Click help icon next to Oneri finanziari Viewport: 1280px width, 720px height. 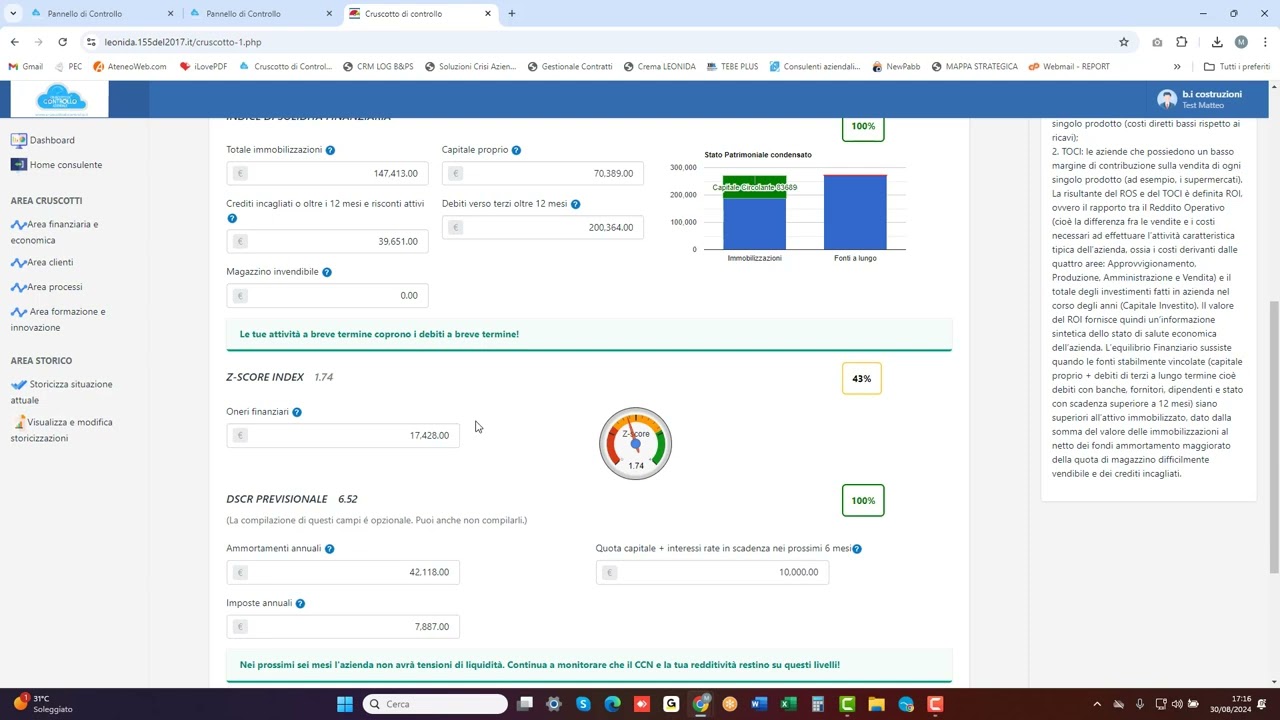point(297,412)
